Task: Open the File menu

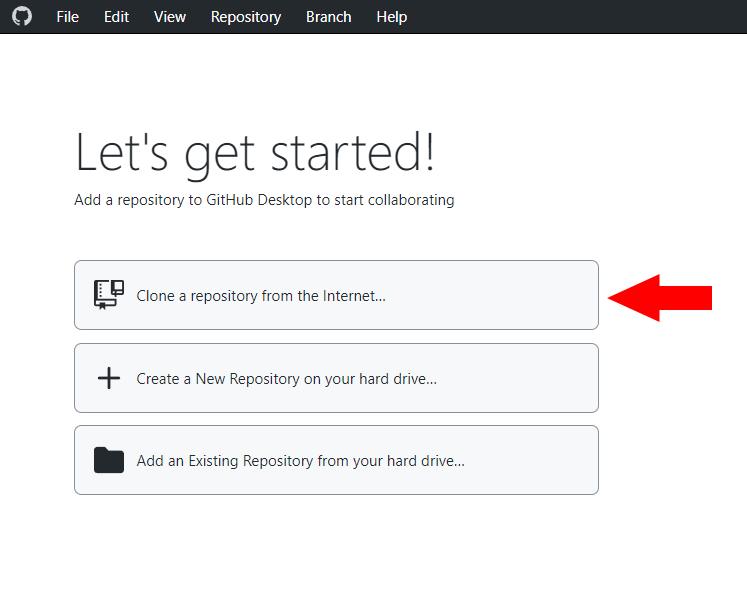Action: click(67, 17)
